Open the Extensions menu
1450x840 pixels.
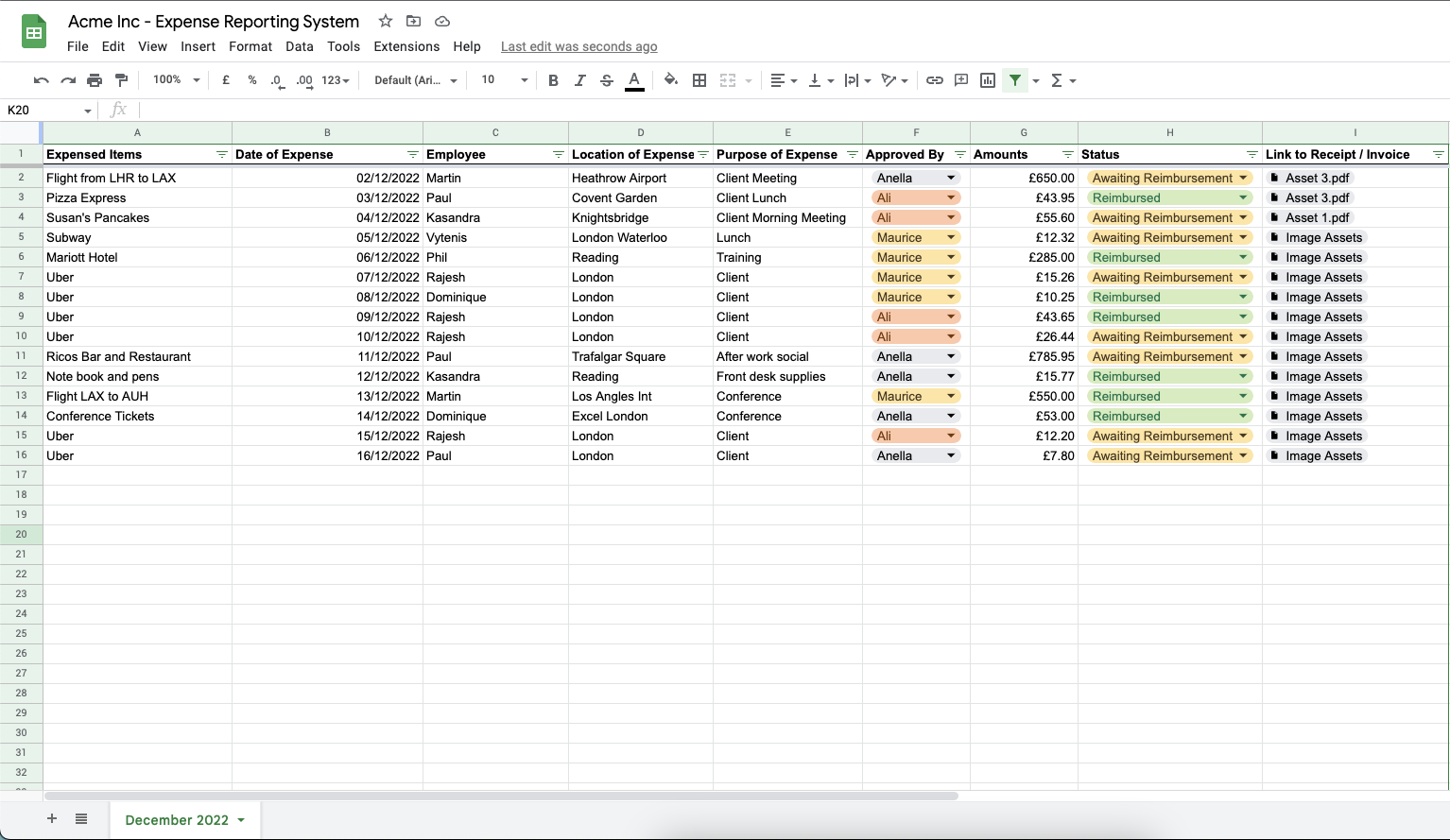pyautogui.click(x=406, y=46)
